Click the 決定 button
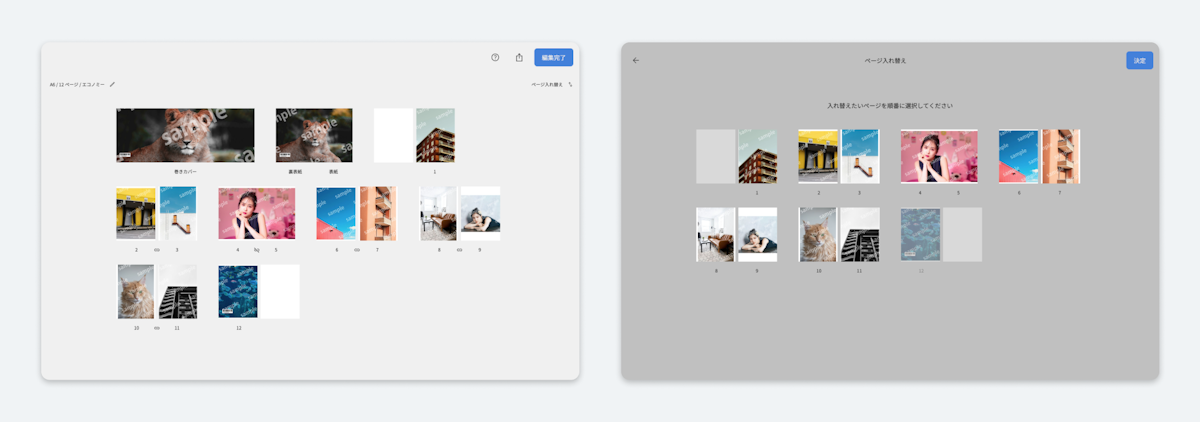Viewport: 1200px width, 422px height. coord(1139,60)
